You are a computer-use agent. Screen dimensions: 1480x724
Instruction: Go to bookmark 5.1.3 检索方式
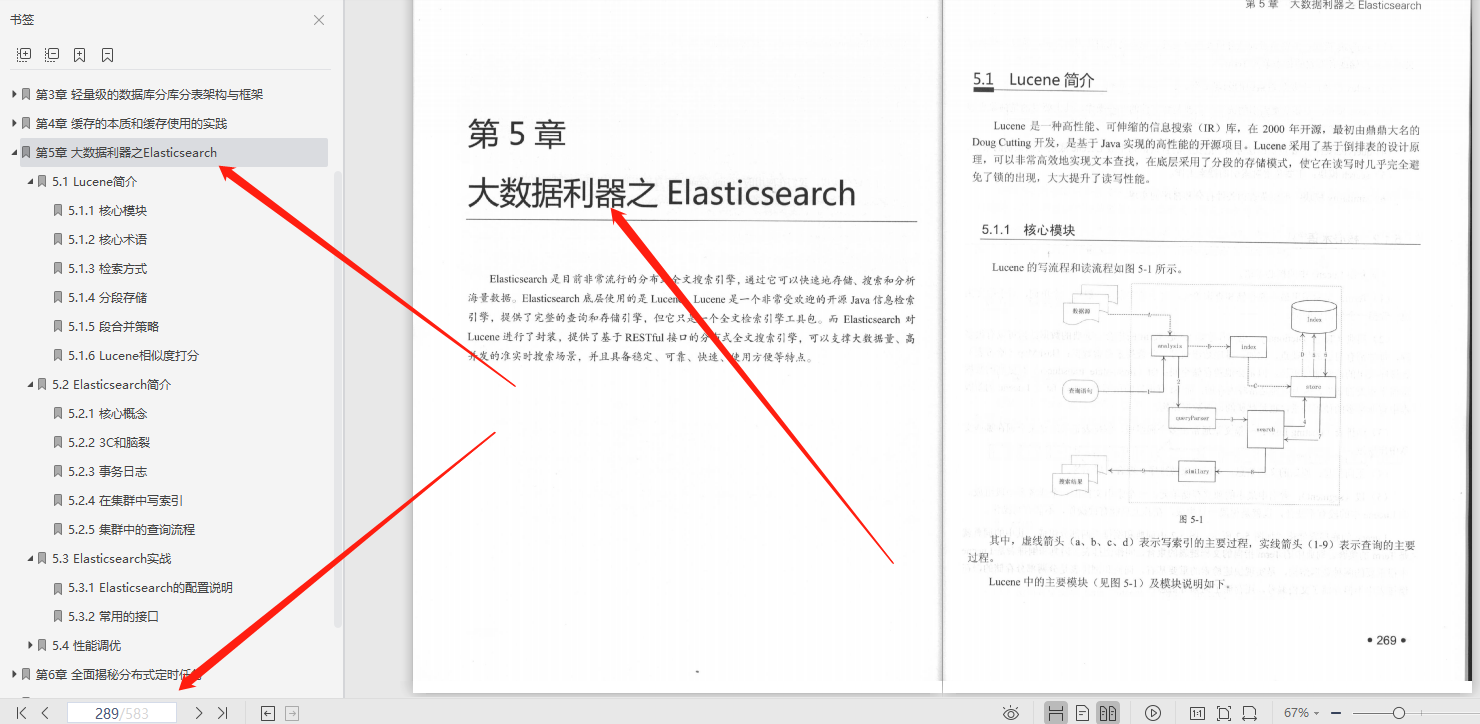coord(107,268)
